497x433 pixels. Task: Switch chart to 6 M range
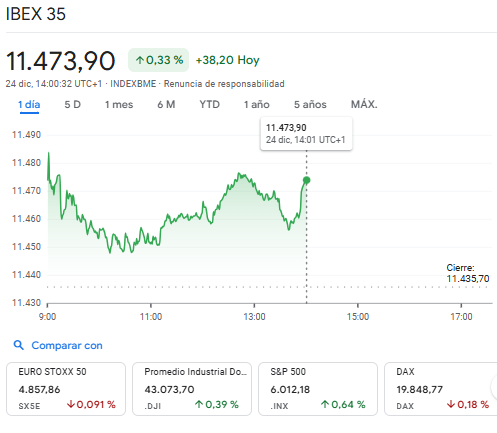pyautogui.click(x=166, y=105)
